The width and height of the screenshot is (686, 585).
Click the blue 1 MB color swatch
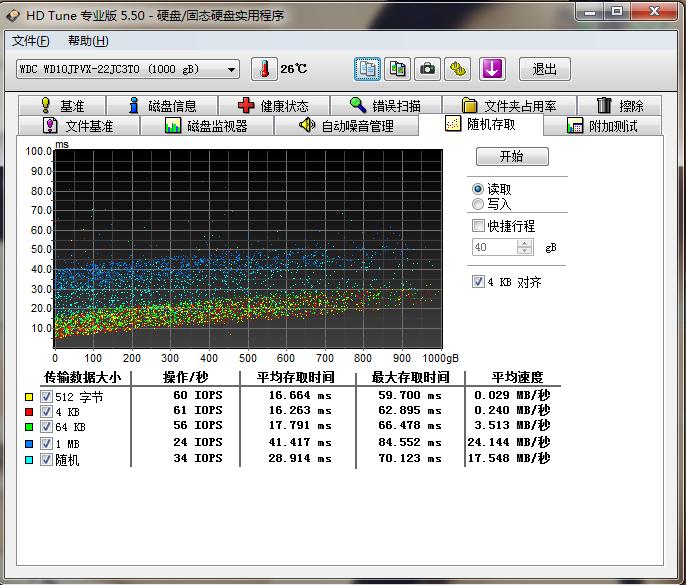click(28, 443)
